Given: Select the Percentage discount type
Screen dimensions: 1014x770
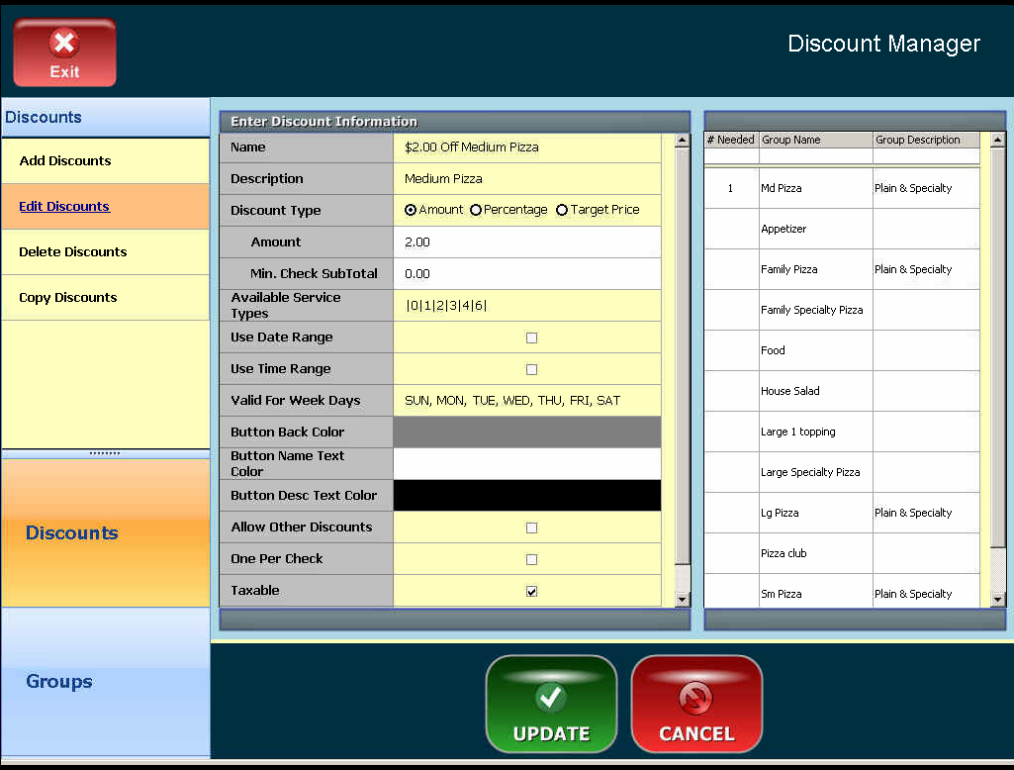Looking at the screenshot, I should tap(476, 210).
